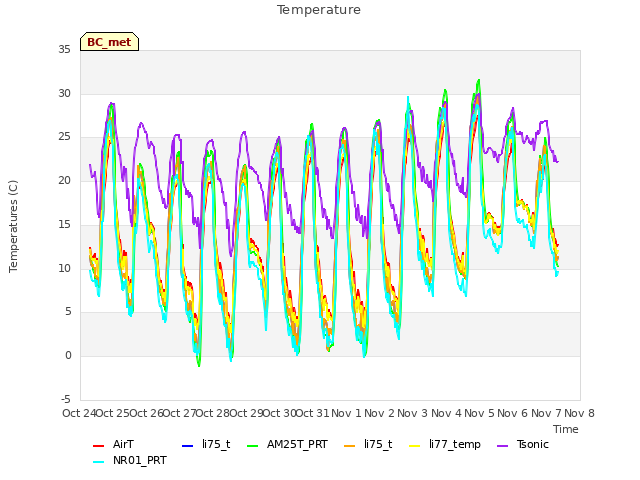Click the orange li75_t legend label

[x=378, y=444]
